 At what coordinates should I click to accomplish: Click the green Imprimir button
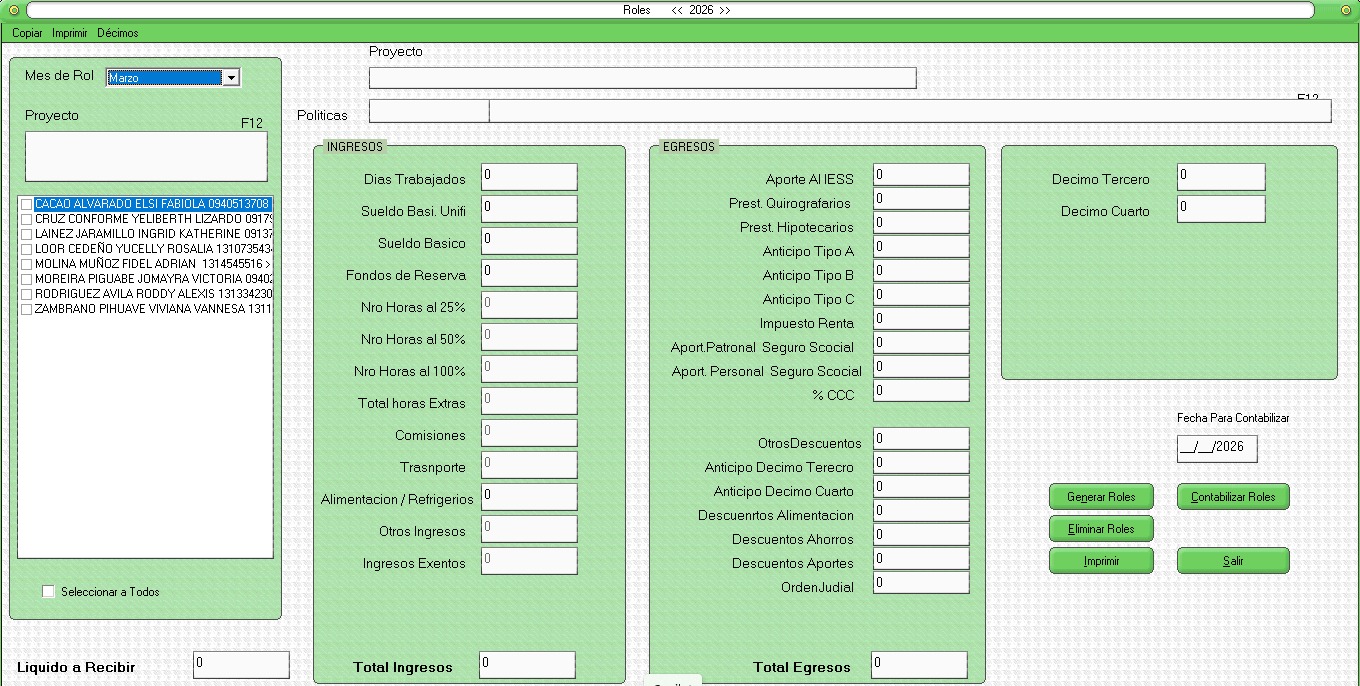1101,561
